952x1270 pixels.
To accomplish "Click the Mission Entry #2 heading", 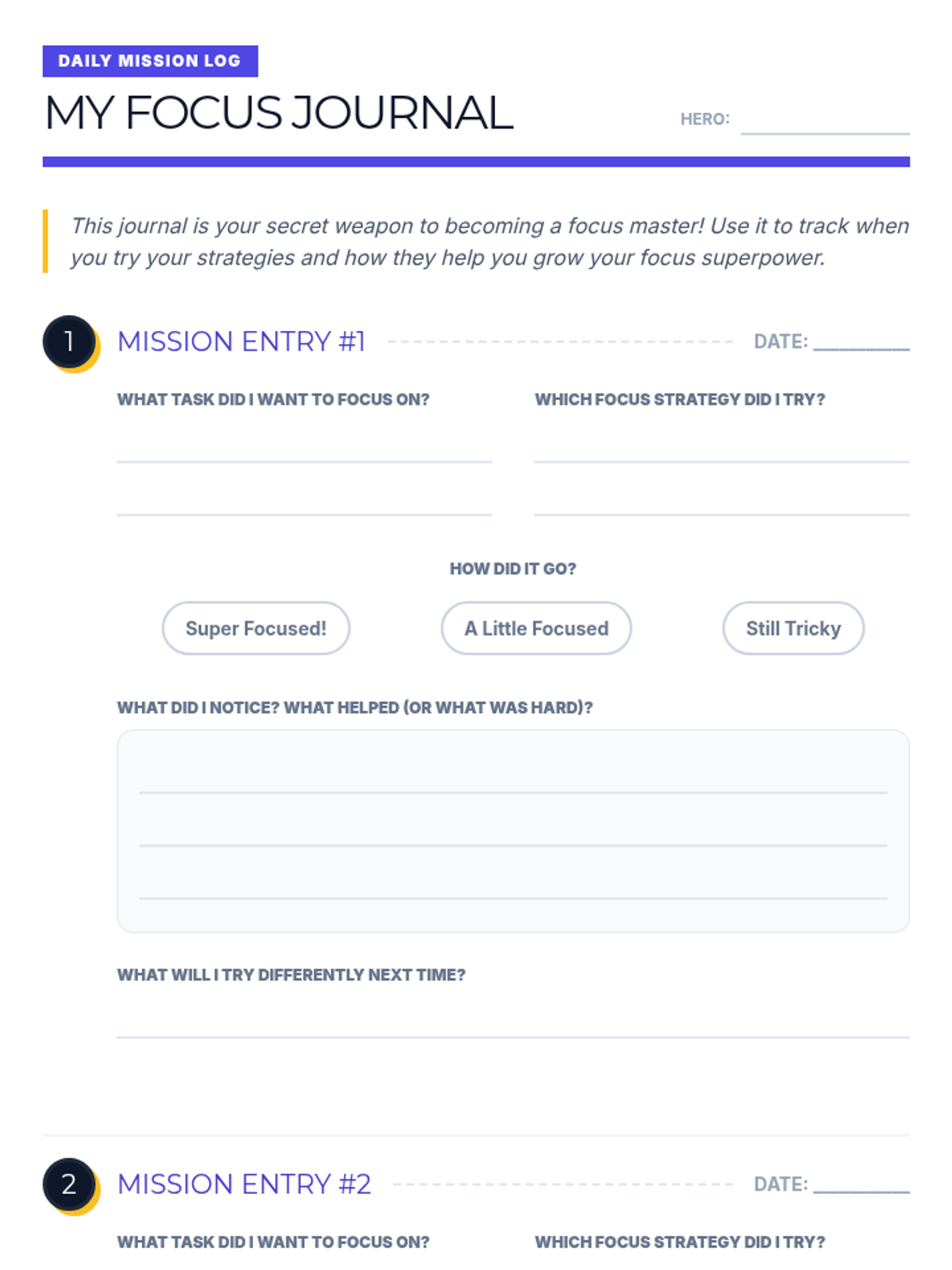I will [244, 1183].
